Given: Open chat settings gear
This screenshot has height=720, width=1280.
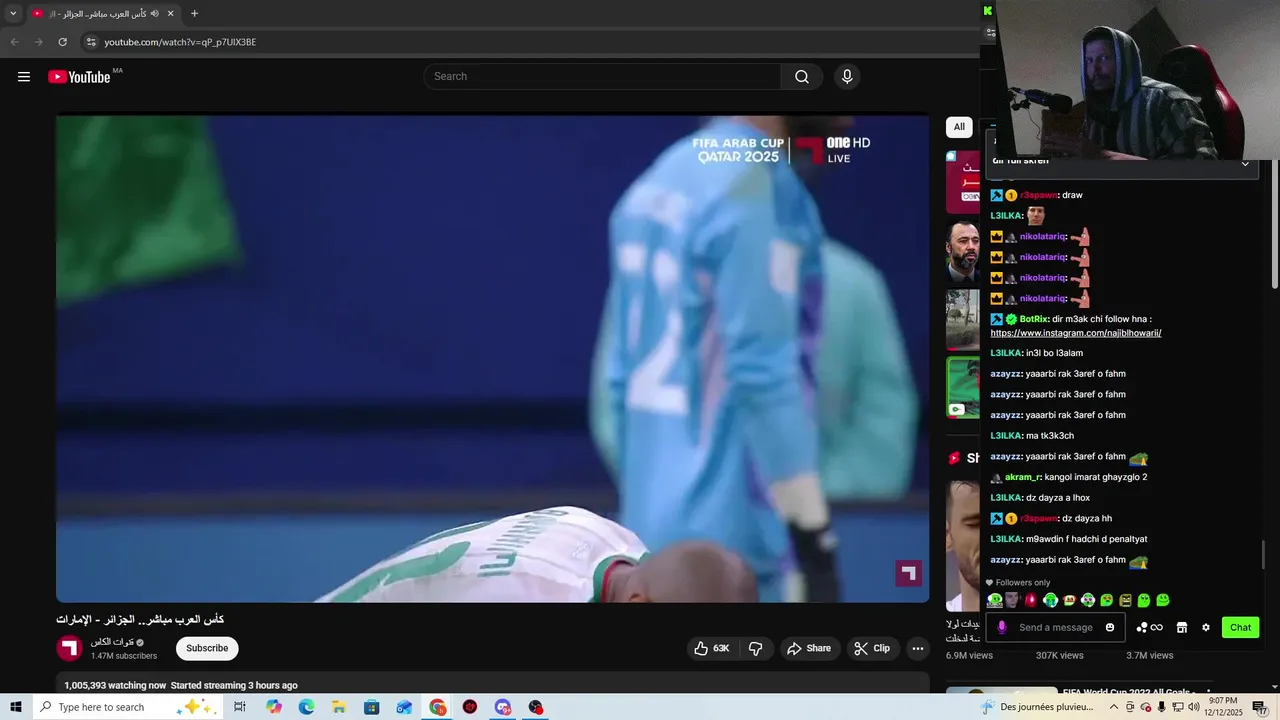Looking at the screenshot, I should point(1206,628).
